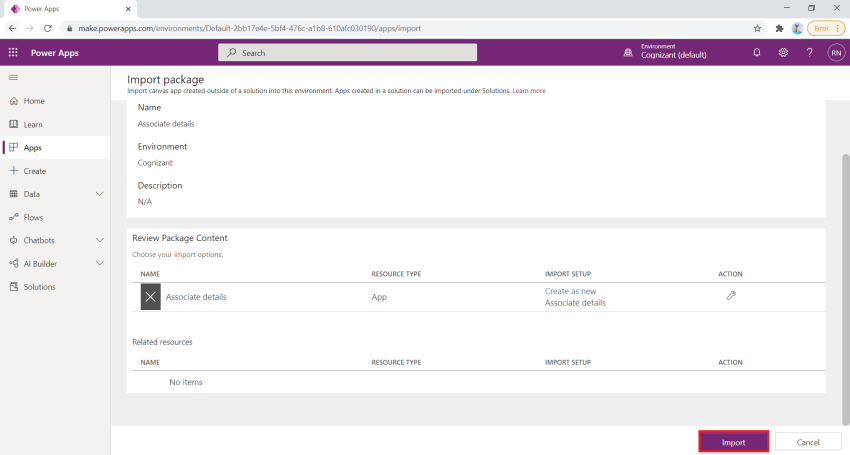Click the Related resources heading
Image resolution: width=850 pixels, height=455 pixels.
click(162, 342)
